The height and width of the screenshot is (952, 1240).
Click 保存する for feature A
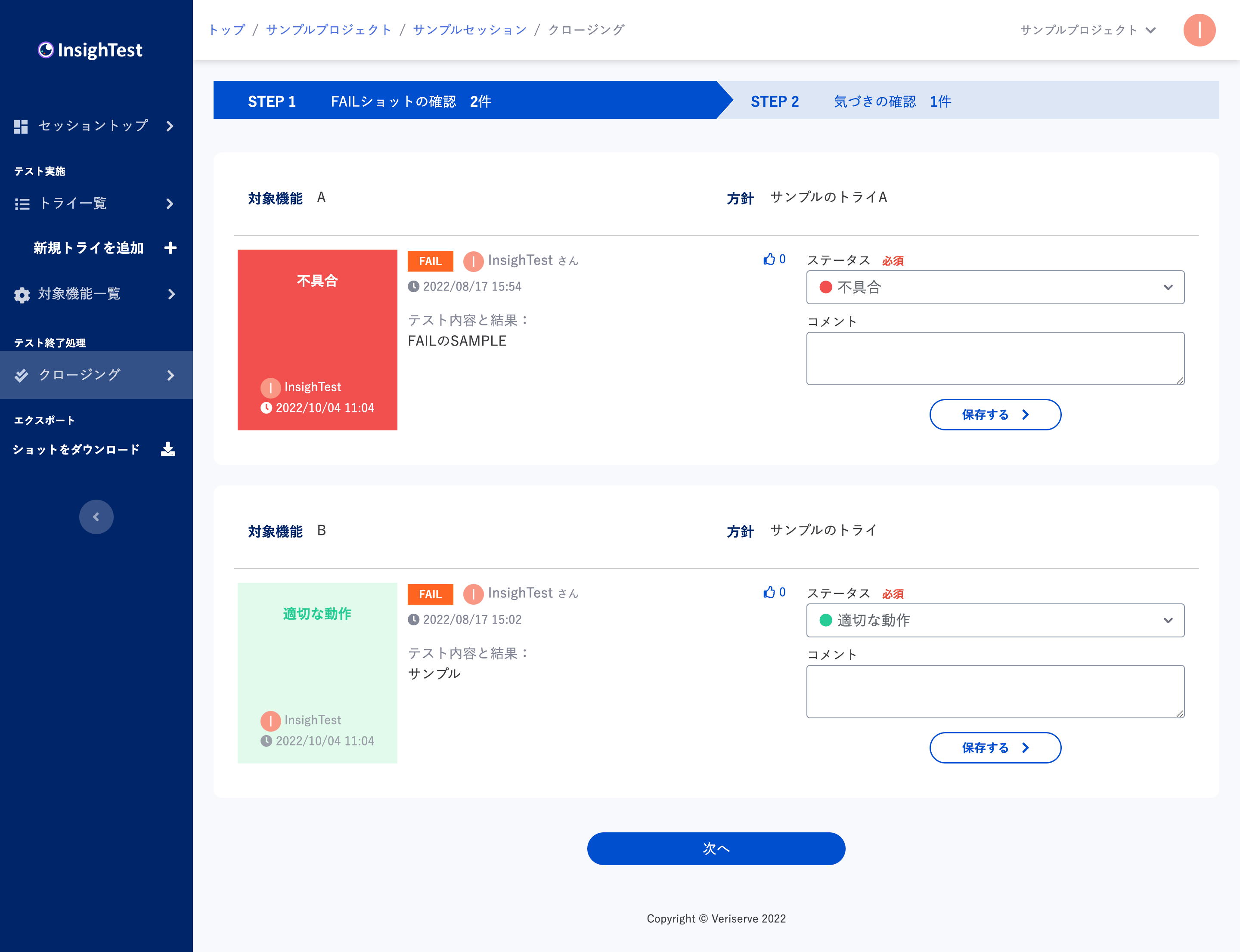point(995,415)
